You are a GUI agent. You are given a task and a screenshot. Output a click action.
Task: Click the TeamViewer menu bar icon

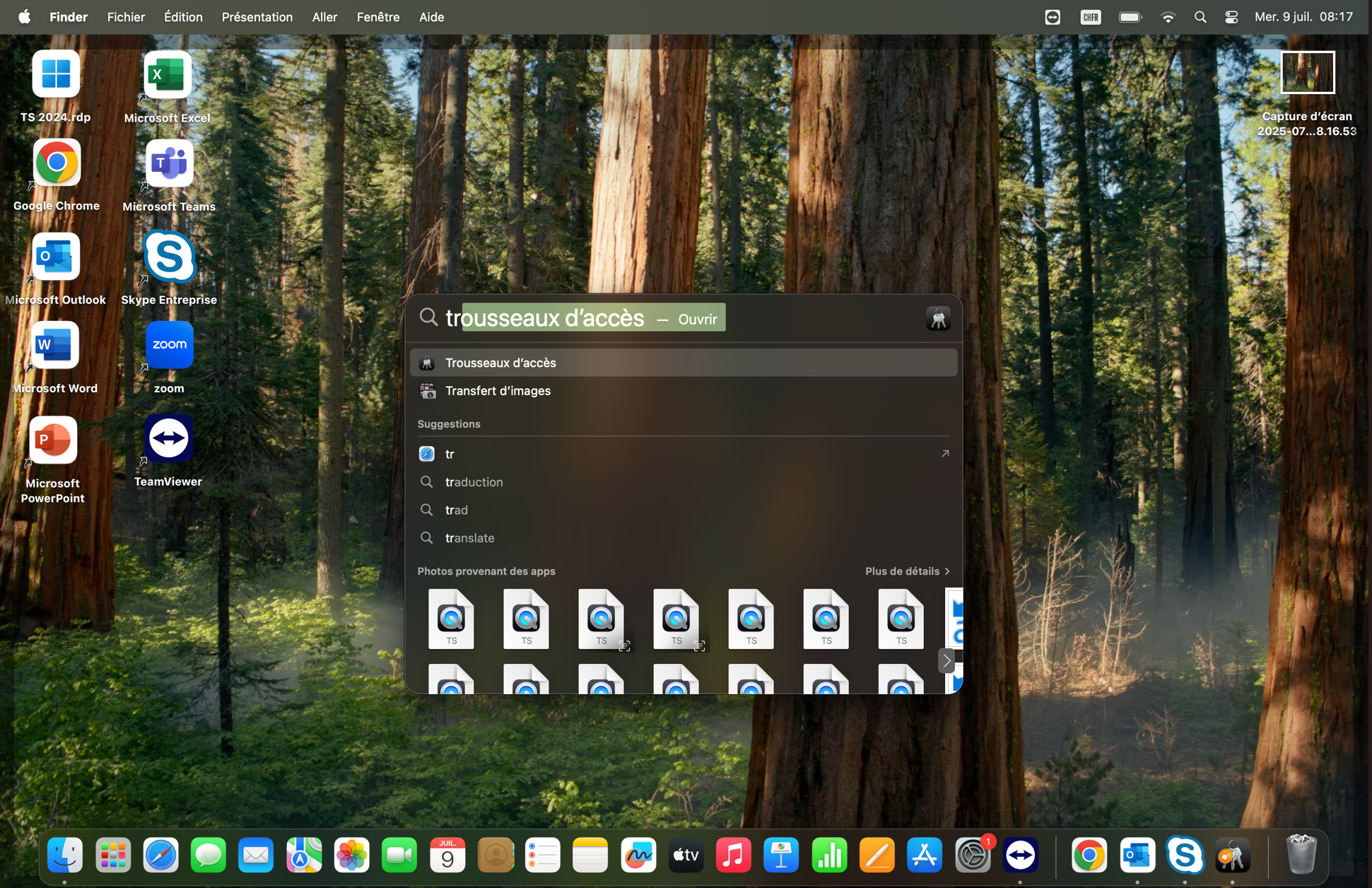1052,17
